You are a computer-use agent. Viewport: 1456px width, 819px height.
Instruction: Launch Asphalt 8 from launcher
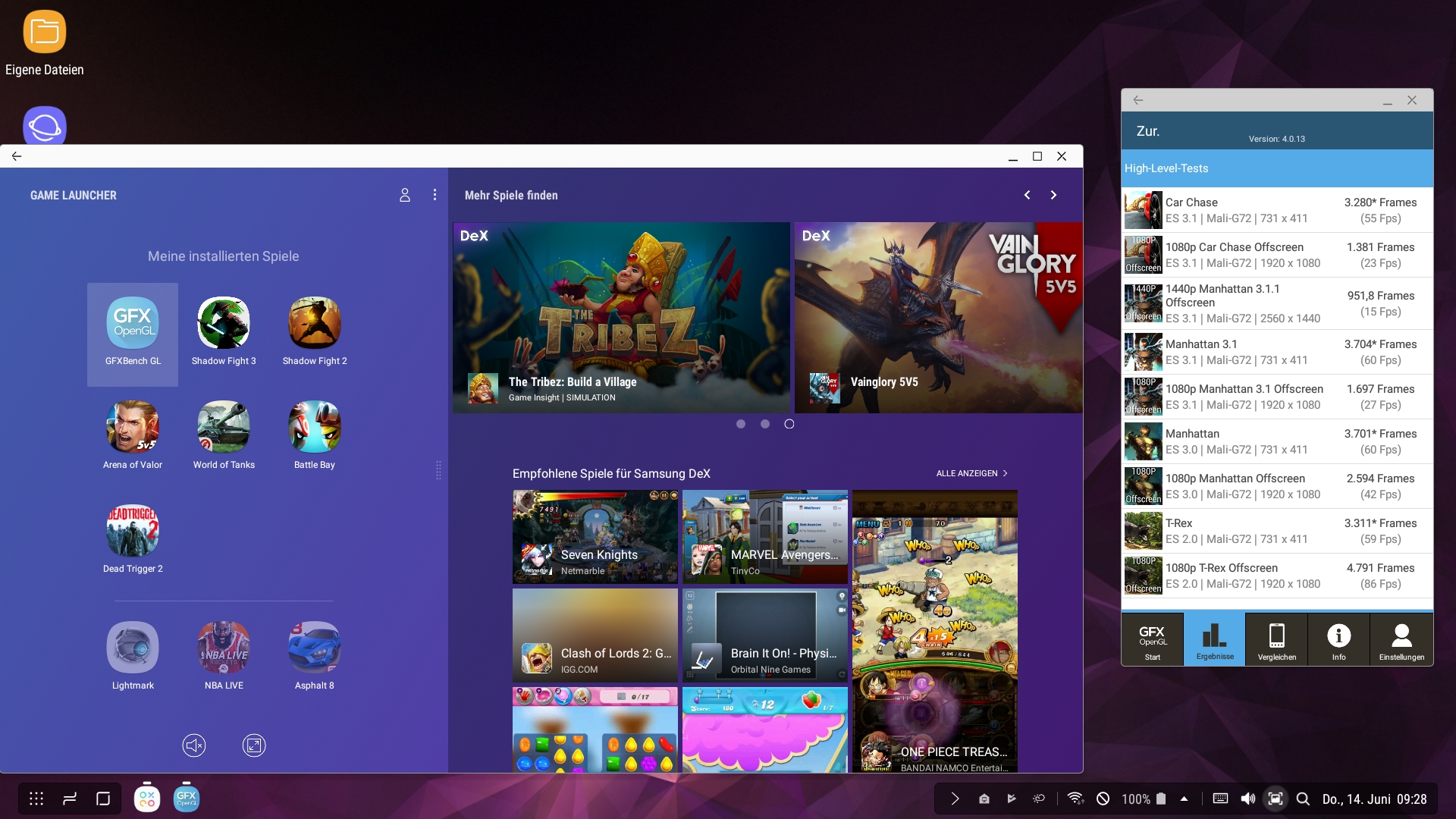click(314, 648)
